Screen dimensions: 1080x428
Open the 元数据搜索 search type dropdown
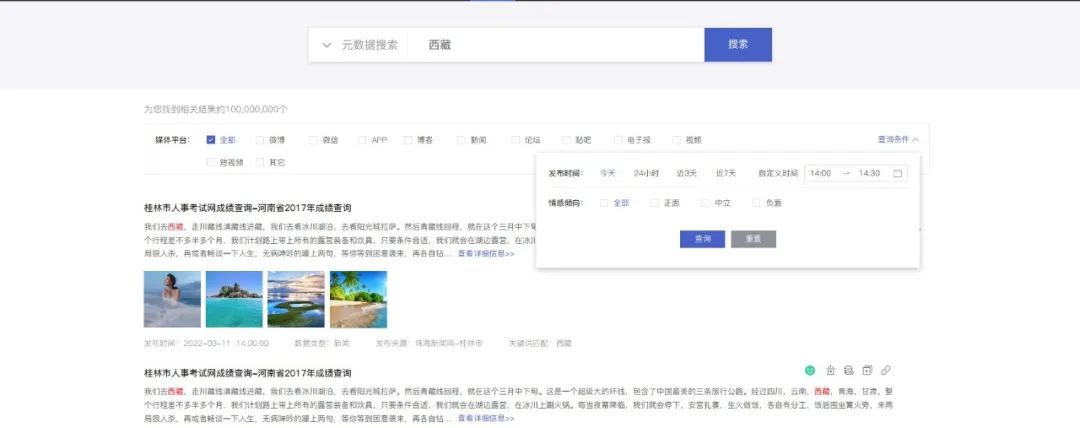[360, 45]
